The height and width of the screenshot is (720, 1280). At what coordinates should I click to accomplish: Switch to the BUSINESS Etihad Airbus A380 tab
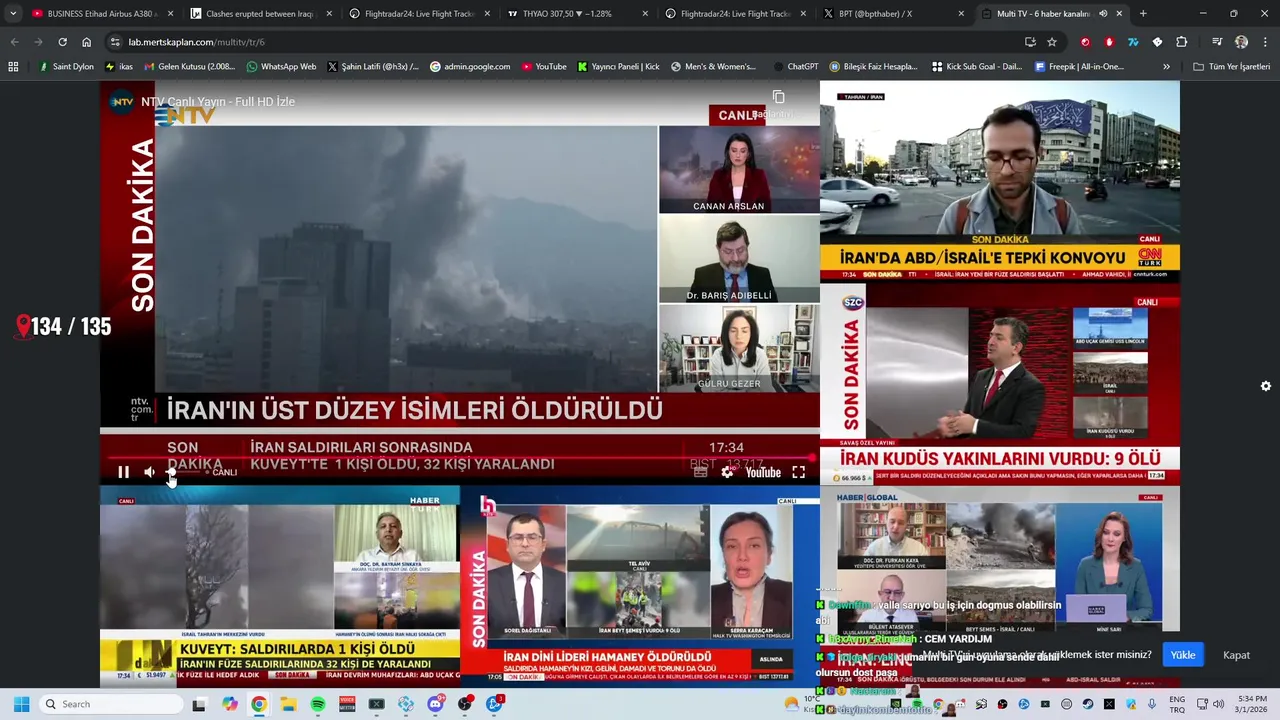(x=102, y=14)
